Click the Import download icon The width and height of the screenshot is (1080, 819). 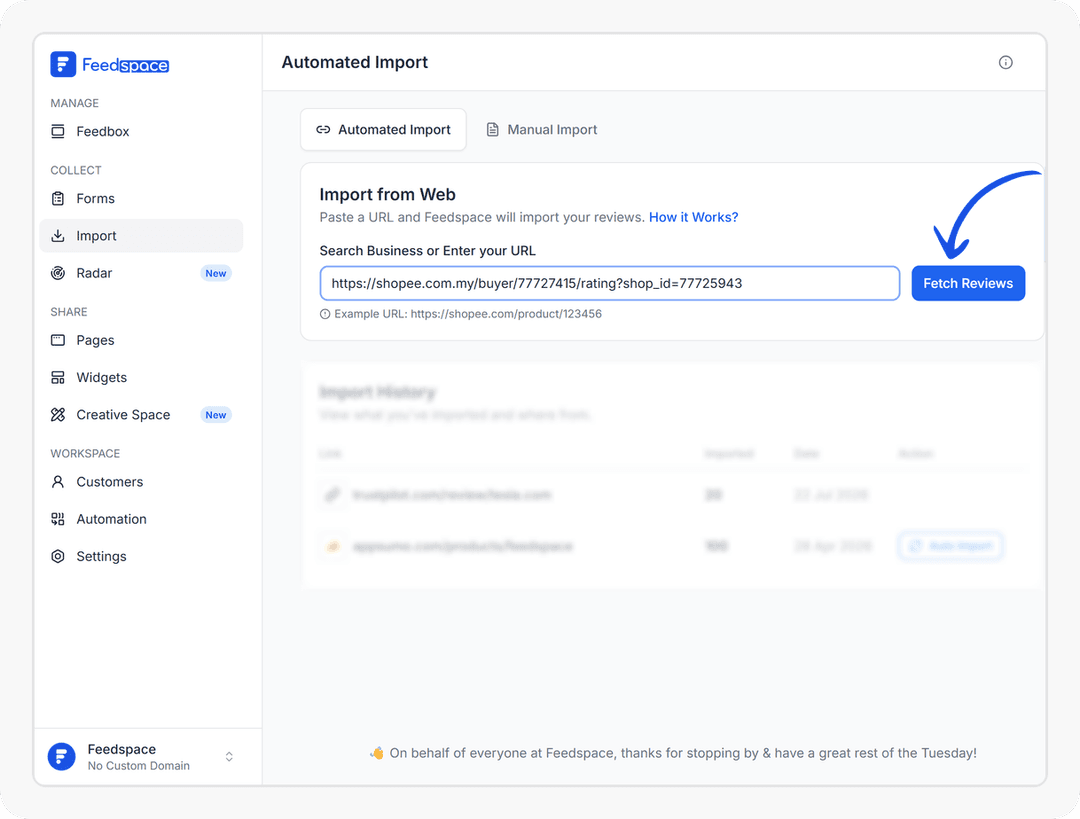[x=58, y=236]
